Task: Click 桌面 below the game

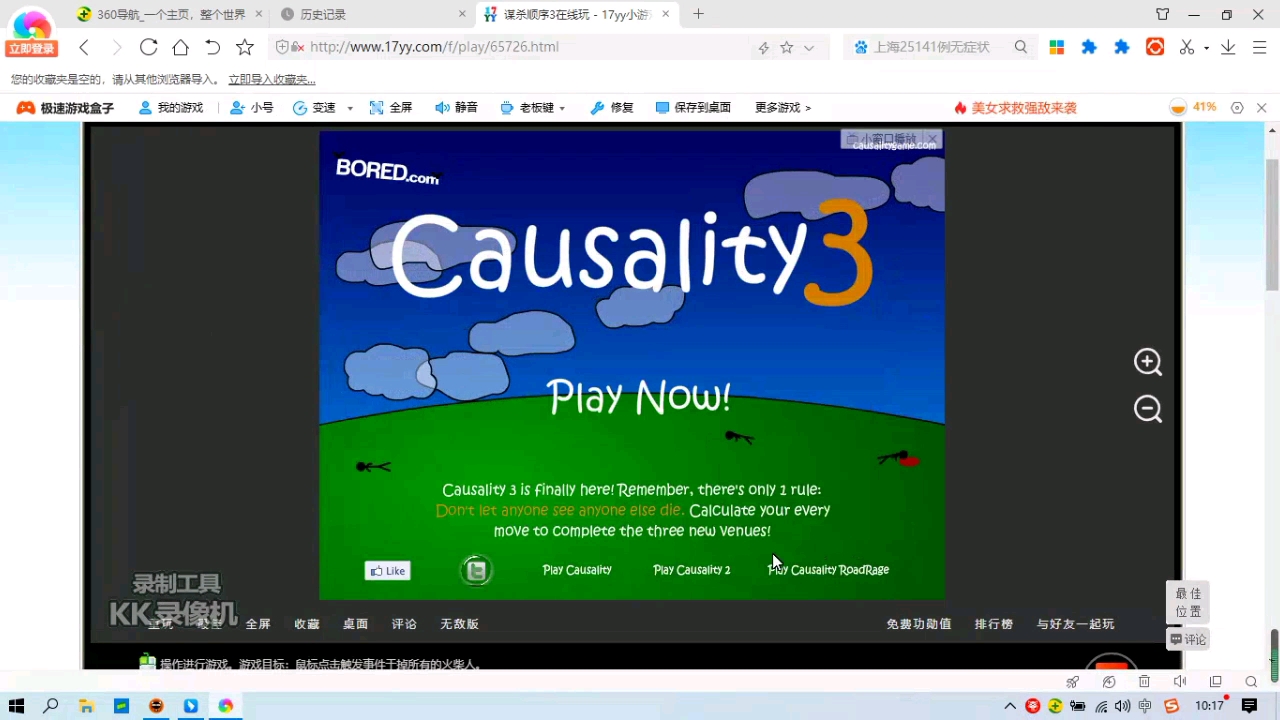Action: [356, 624]
